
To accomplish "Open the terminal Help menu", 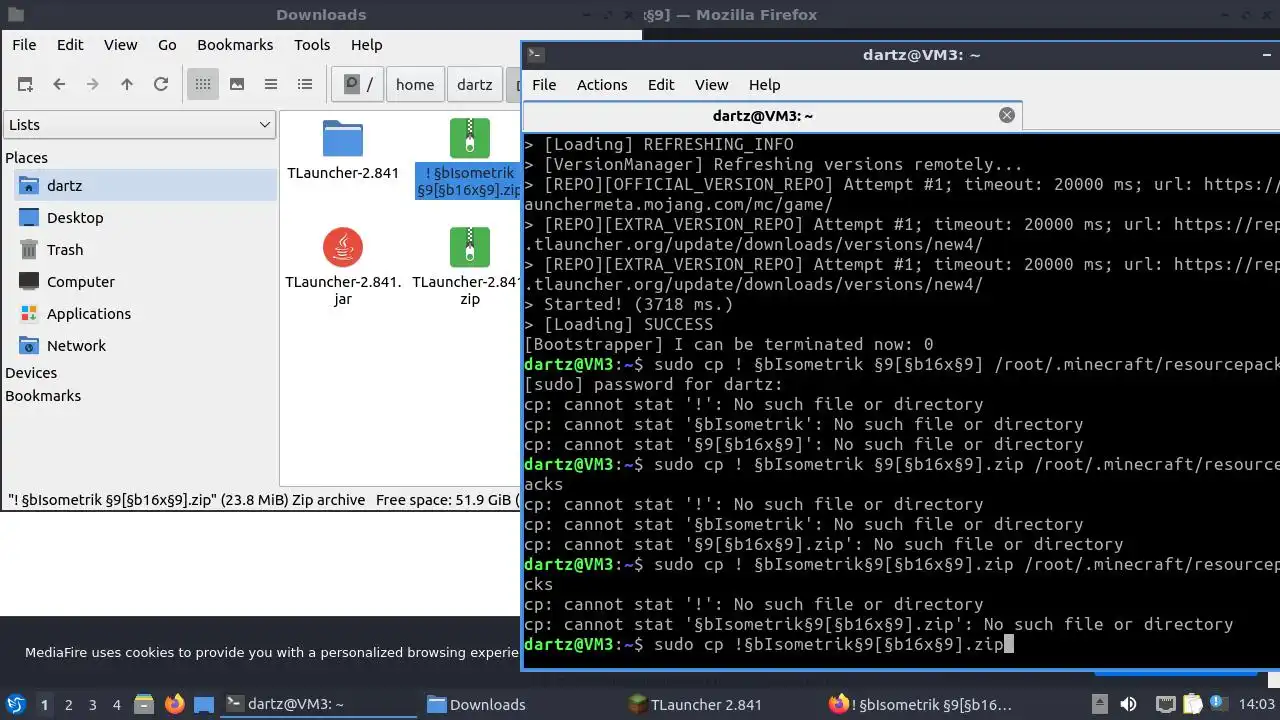I will point(764,85).
